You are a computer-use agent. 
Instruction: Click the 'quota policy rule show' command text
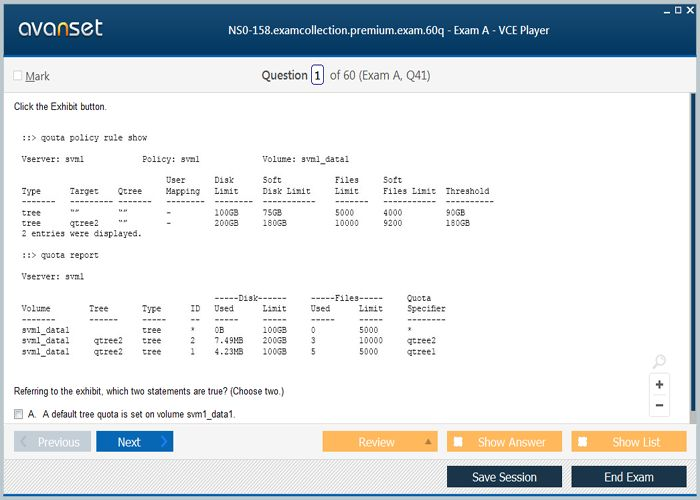point(94,138)
